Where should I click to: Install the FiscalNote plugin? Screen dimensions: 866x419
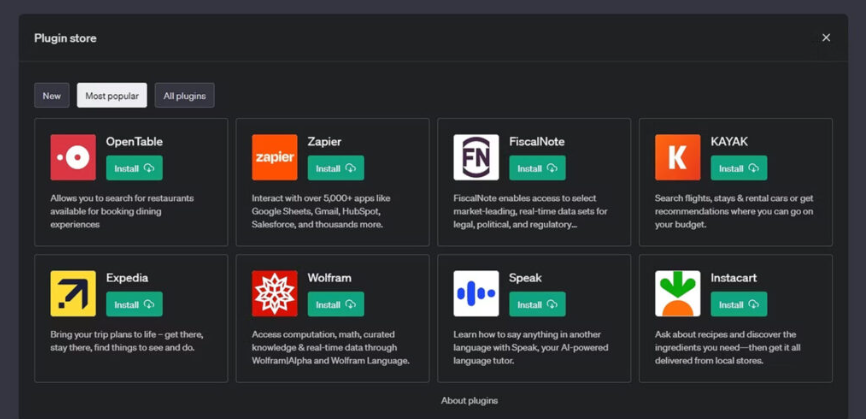(x=537, y=168)
